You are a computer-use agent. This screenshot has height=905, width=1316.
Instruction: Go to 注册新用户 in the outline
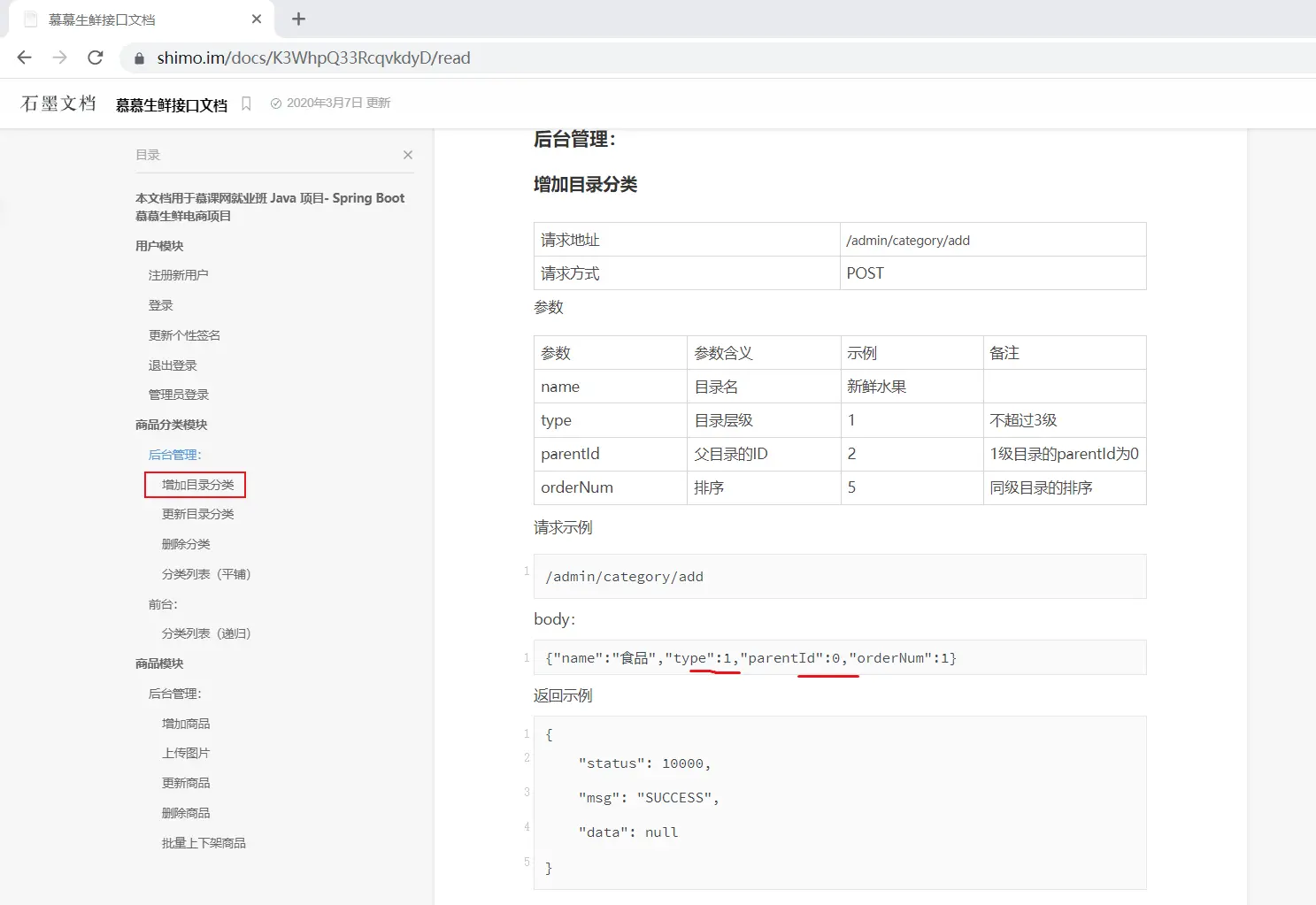point(178,275)
